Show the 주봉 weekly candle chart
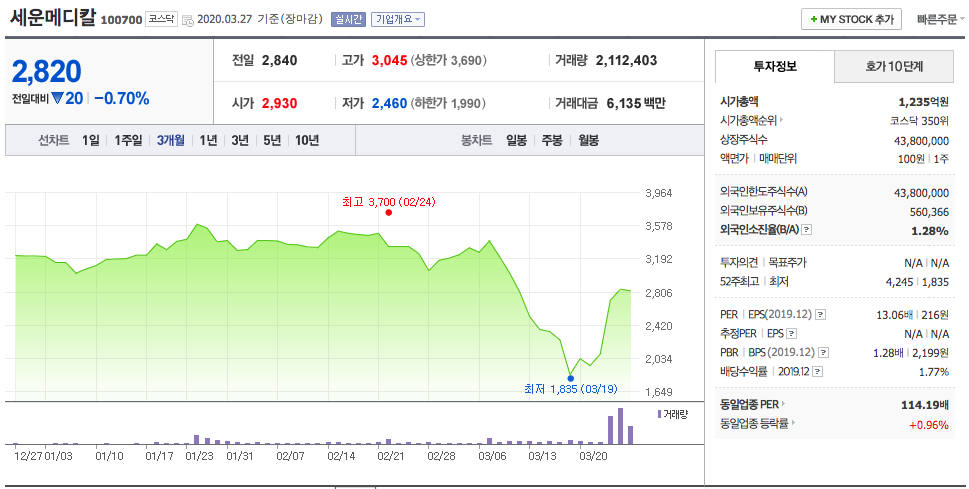The height and width of the screenshot is (489, 969). click(x=552, y=140)
